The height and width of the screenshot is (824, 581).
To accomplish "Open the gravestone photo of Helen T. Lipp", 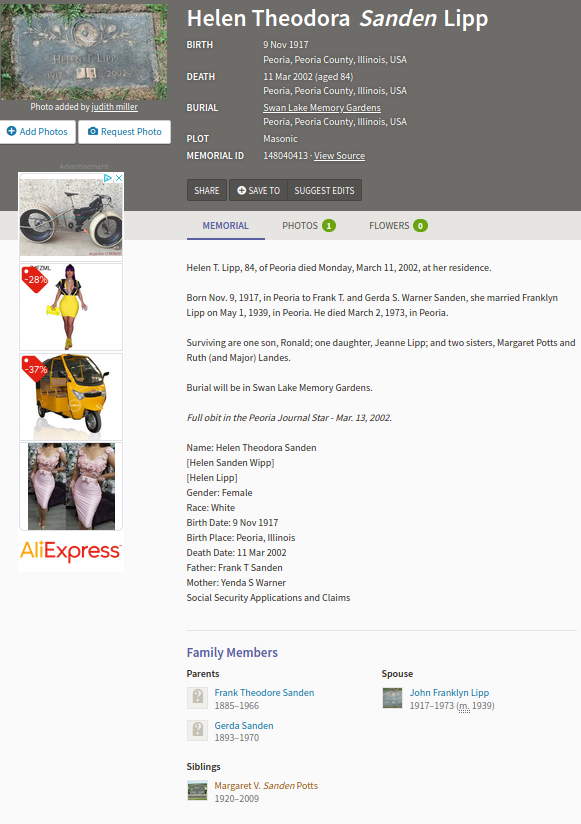I will tap(84, 52).
